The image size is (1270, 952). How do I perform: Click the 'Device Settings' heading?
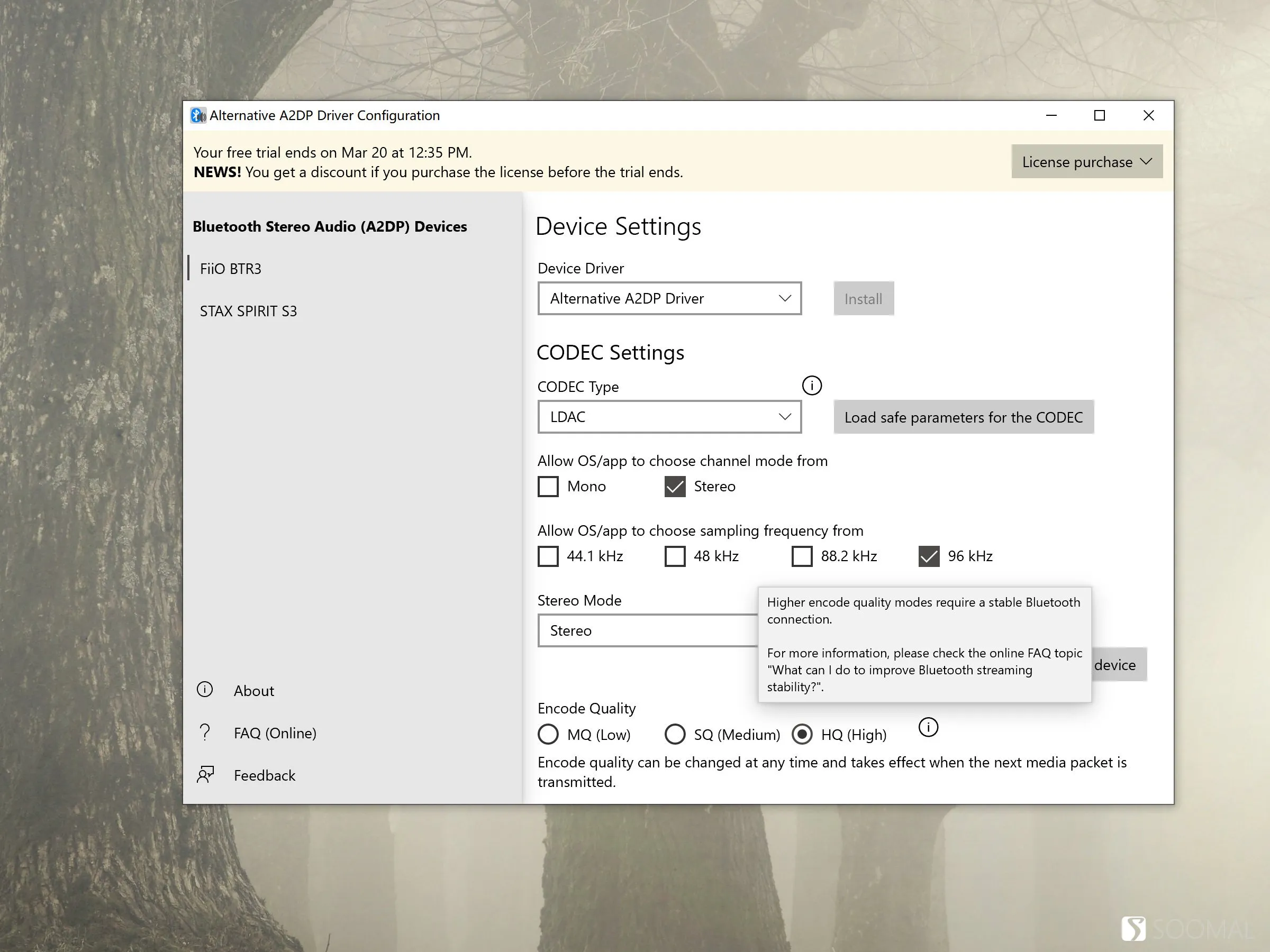pyautogui.click(x=619, y=226)
